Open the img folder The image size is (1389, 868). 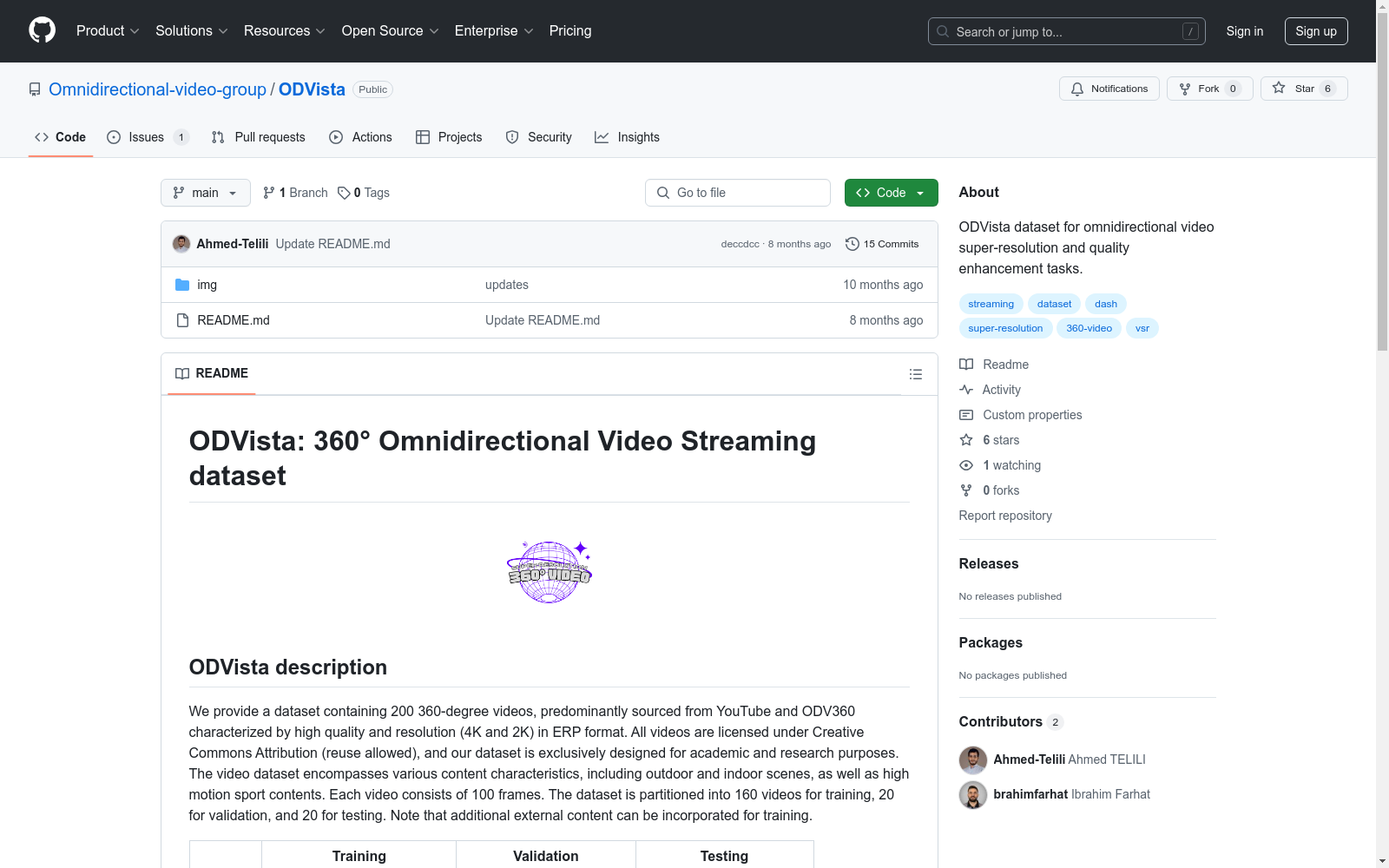coord(207,285)
